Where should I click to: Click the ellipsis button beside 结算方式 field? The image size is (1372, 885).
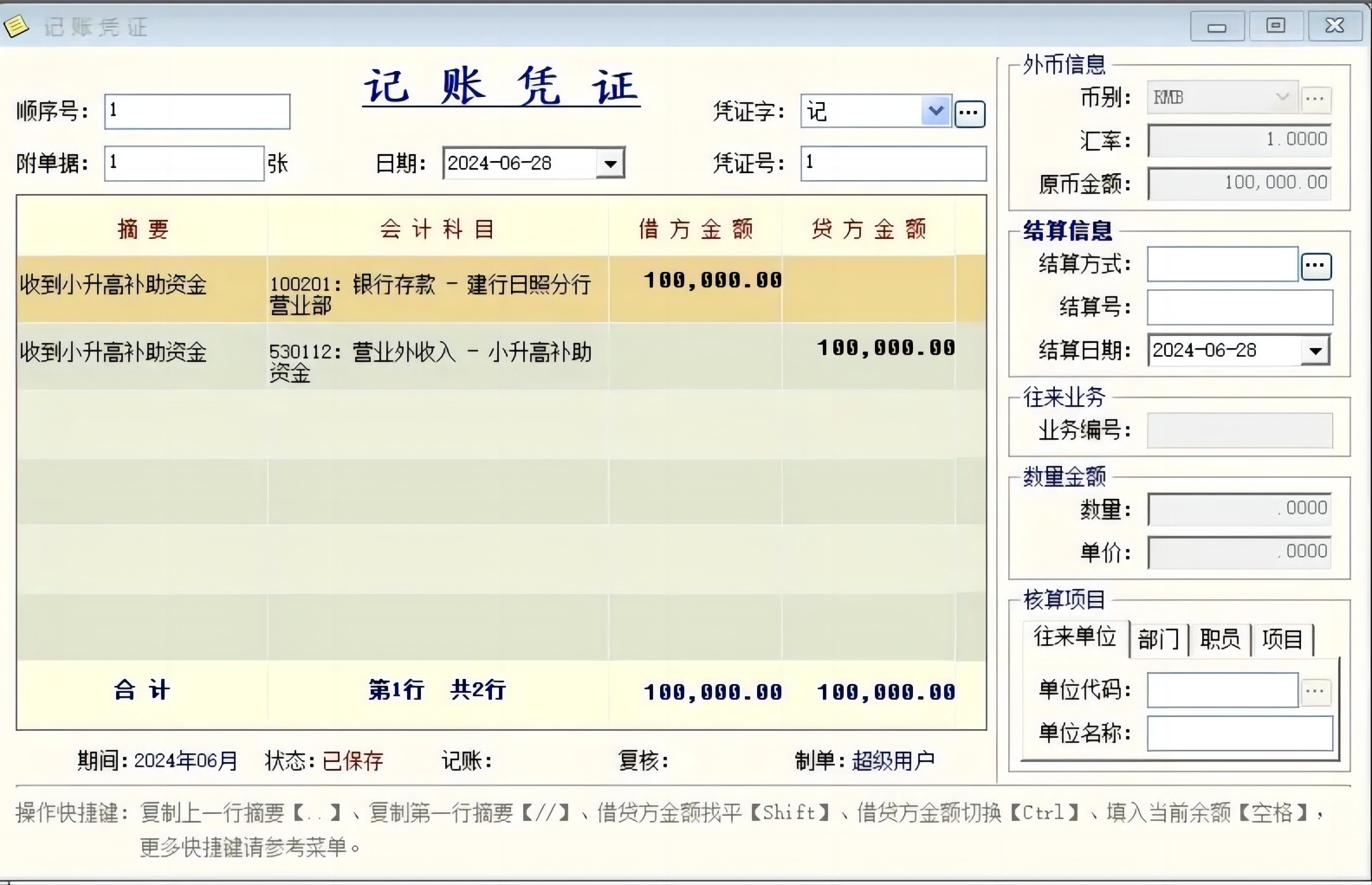click(x=1316, y=266)
